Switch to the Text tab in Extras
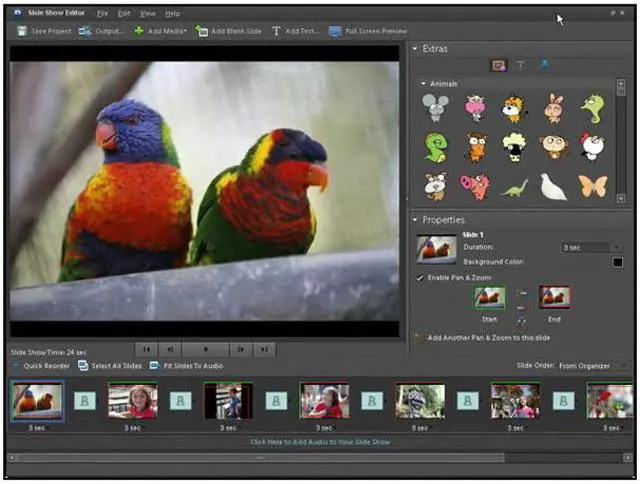This screenshot has height=484, width=640. pyautogui.click(x=521, y=65)
